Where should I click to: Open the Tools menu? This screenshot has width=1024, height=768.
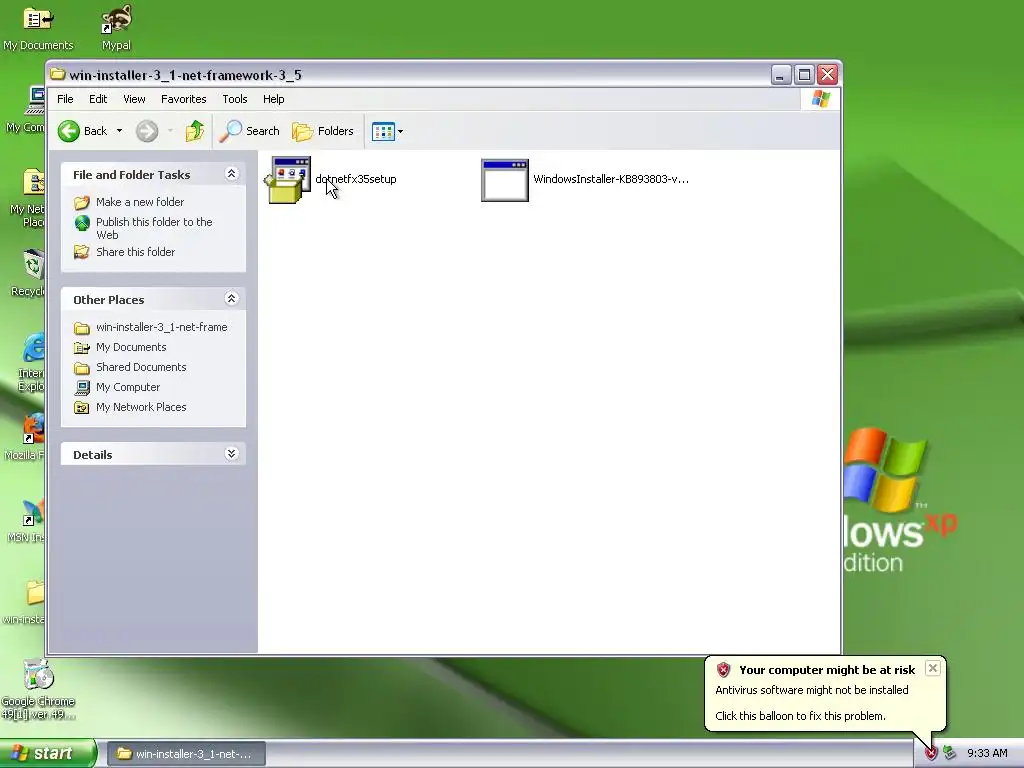coord(234,99)
